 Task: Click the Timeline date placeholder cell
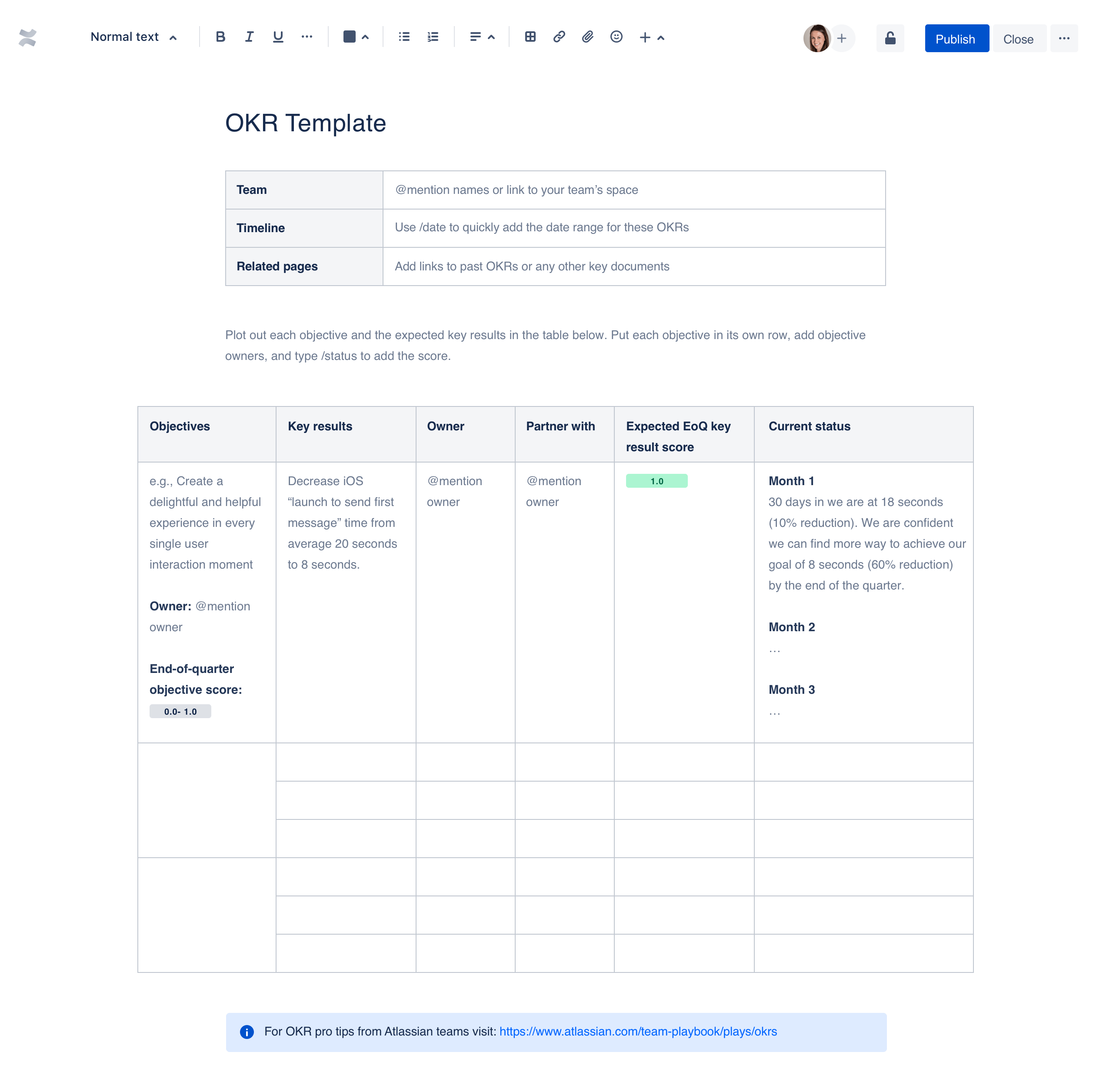click(x=634, y=228)
